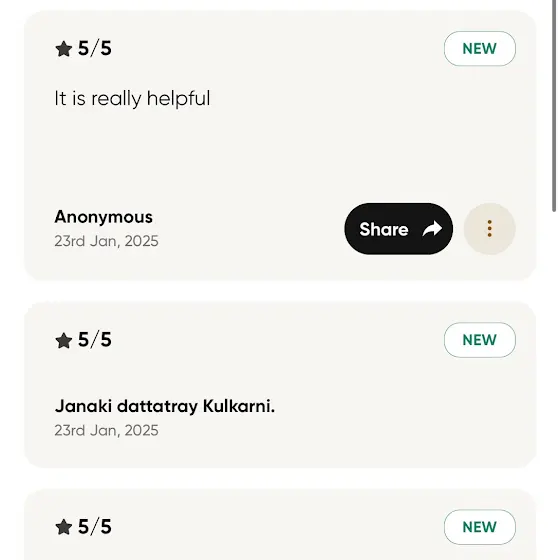
Task: Click star icon on first review rating
Action: pos(64,49)
